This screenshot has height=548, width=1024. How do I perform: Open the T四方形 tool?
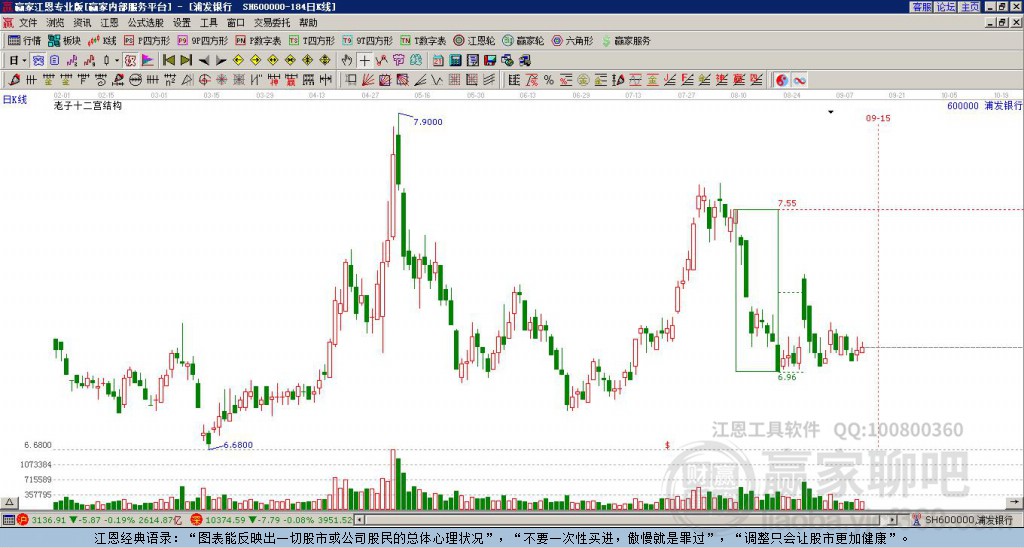[312, 40]
